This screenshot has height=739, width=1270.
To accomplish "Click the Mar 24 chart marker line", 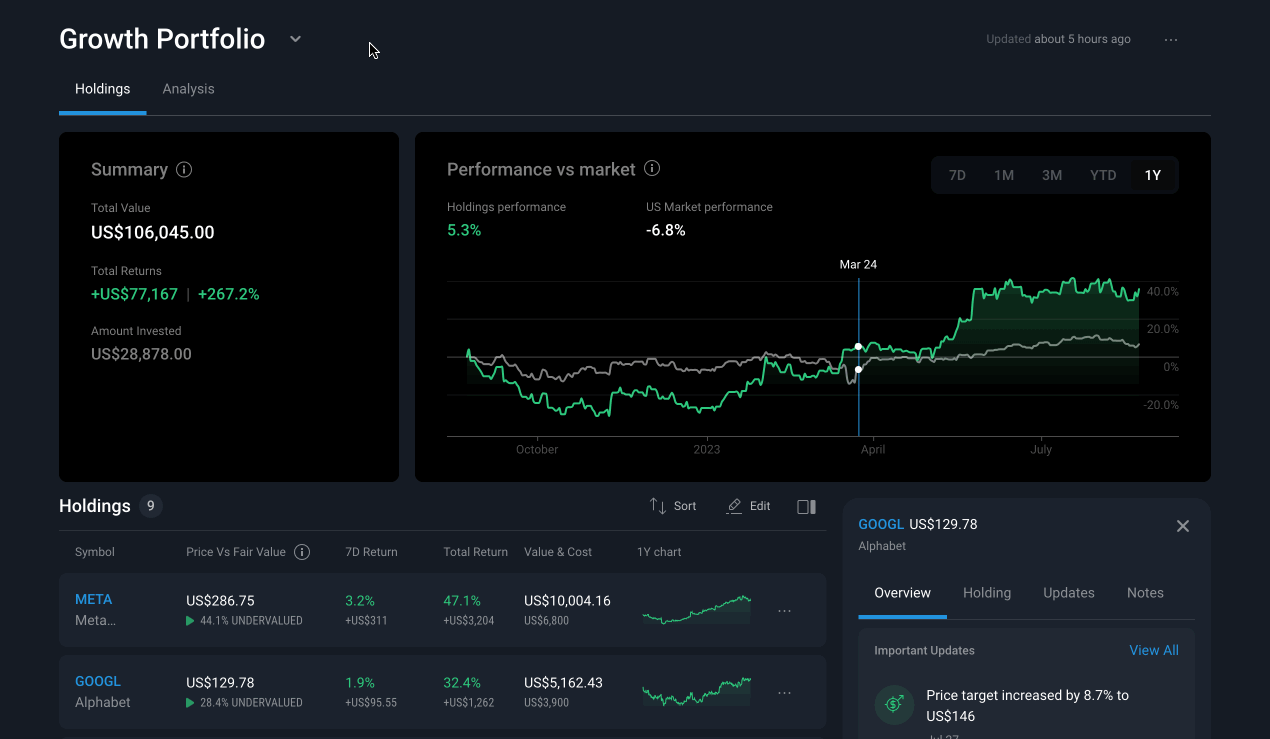I will pyautogui.click(x=859, y=357).
